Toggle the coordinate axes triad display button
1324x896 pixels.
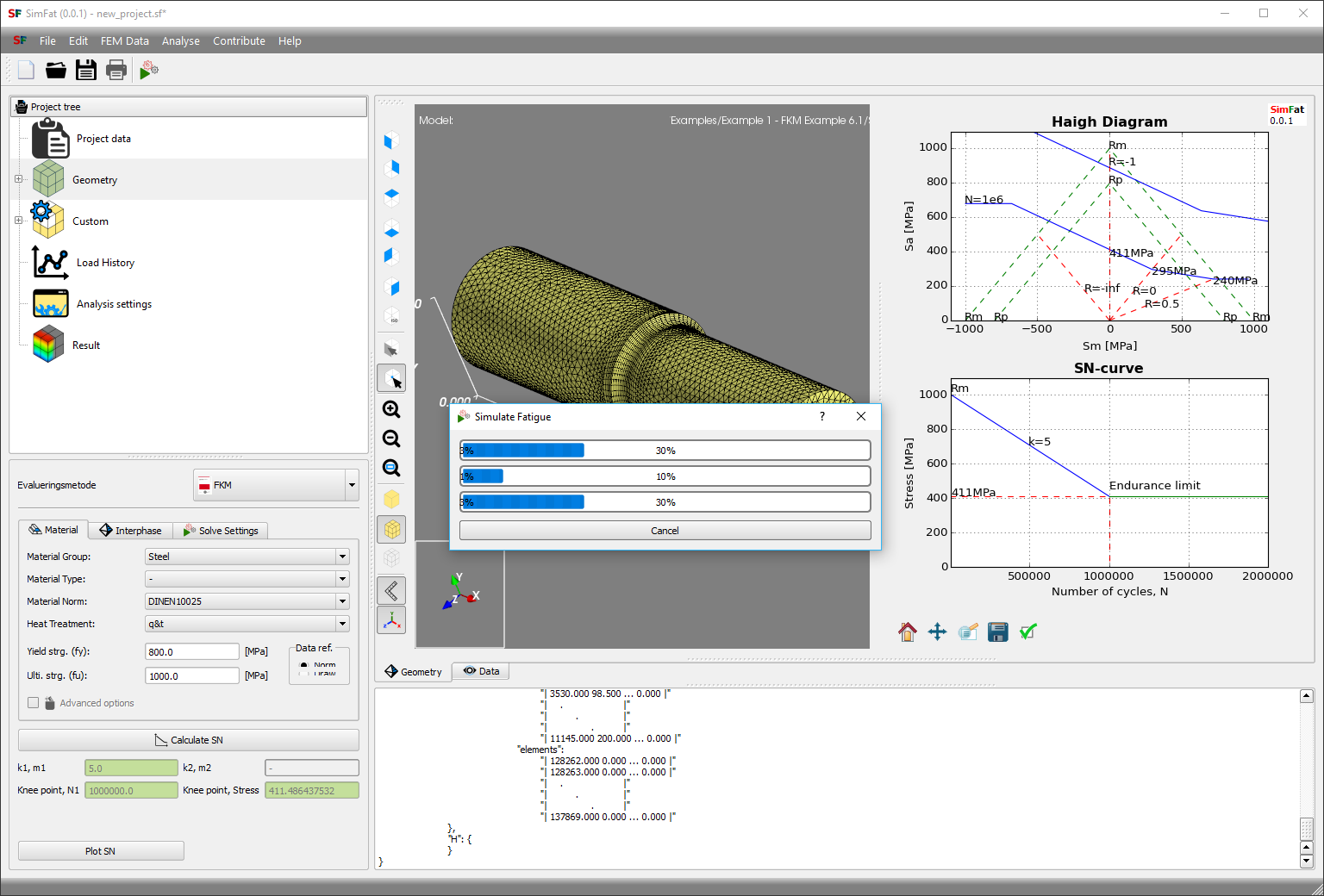click(391, 619)
